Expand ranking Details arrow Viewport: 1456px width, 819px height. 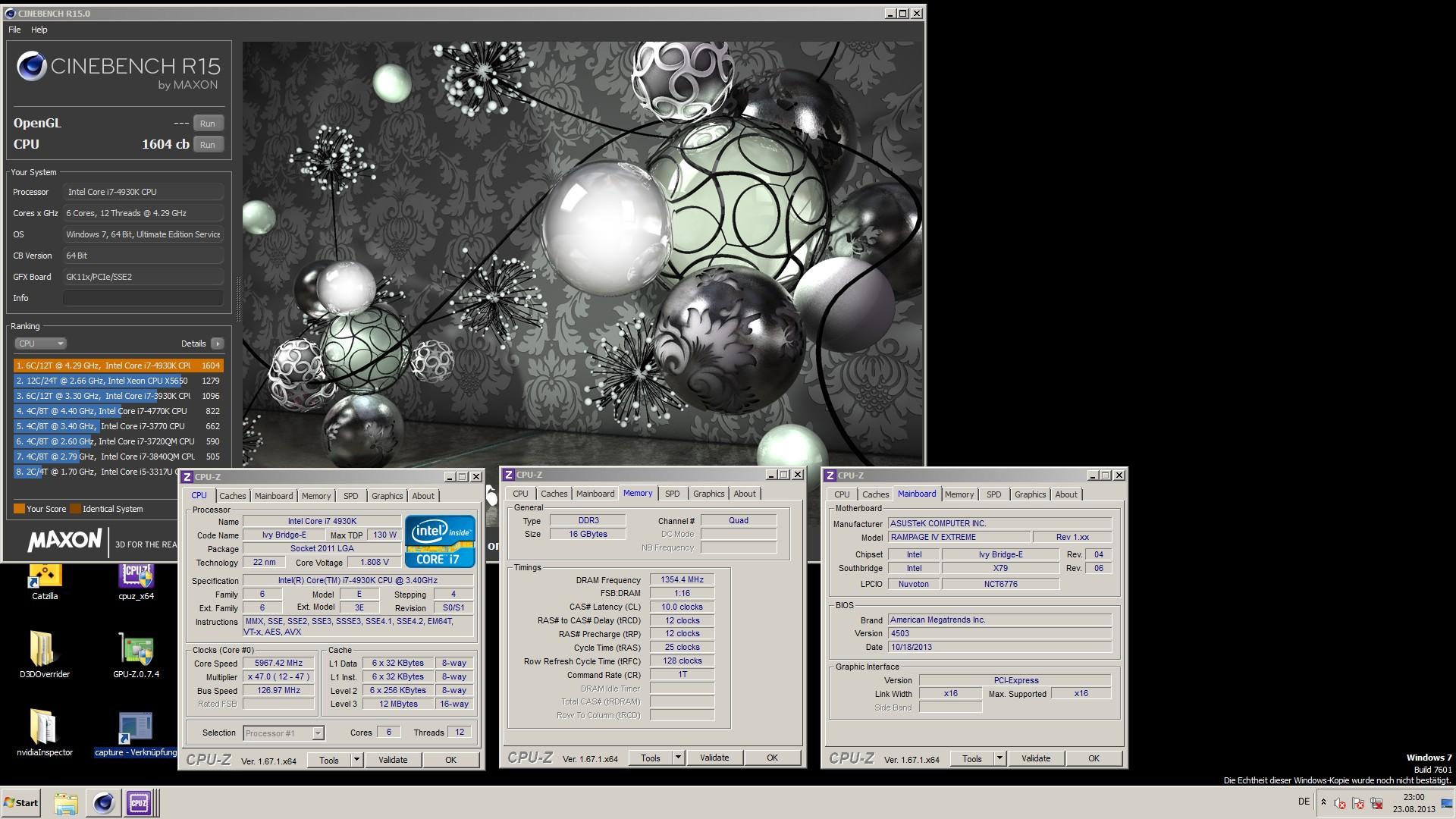click(x=218, y=344)
